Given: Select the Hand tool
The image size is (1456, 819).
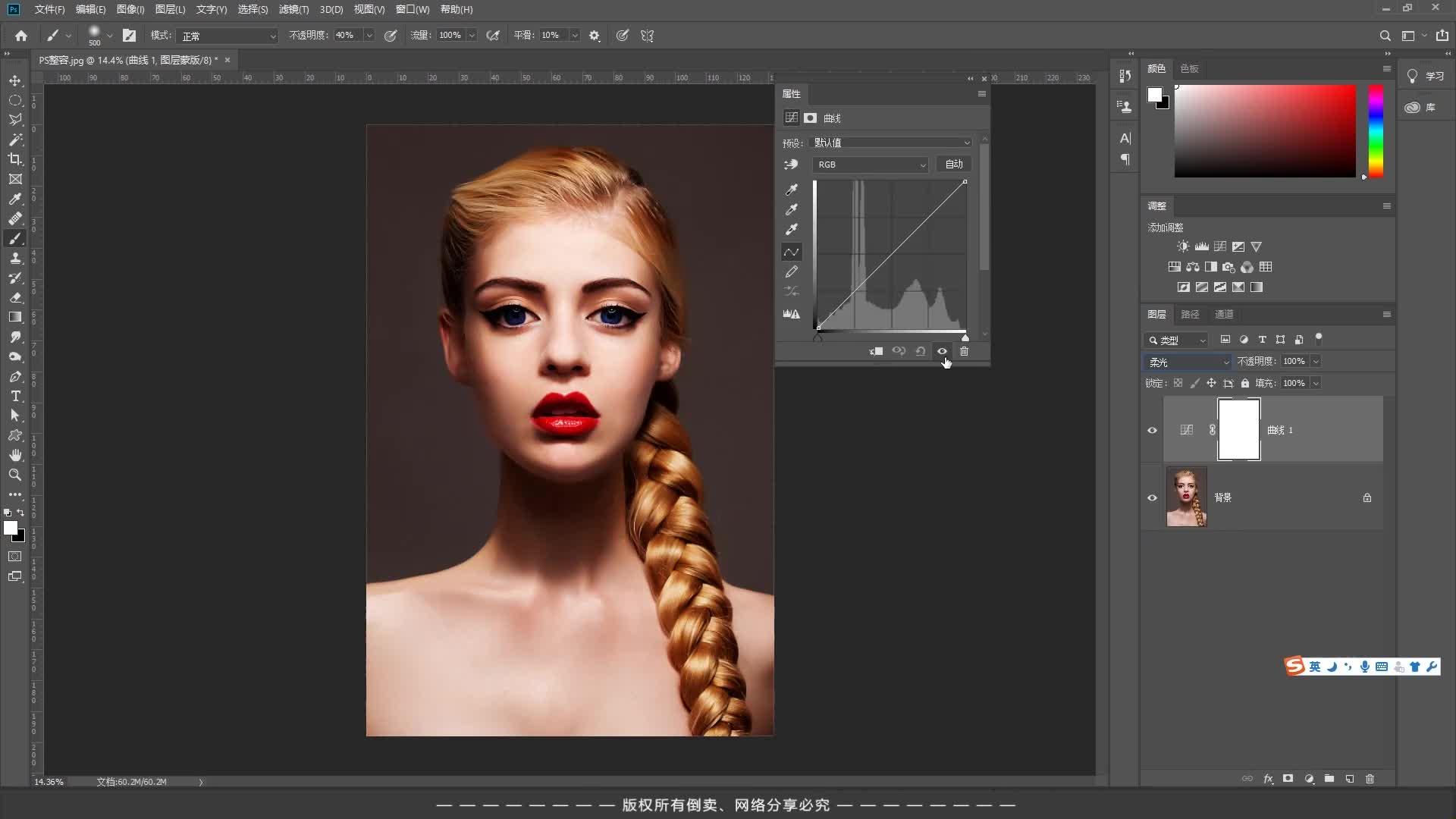Looking at the screenshot, I should (x=15, y=455).
